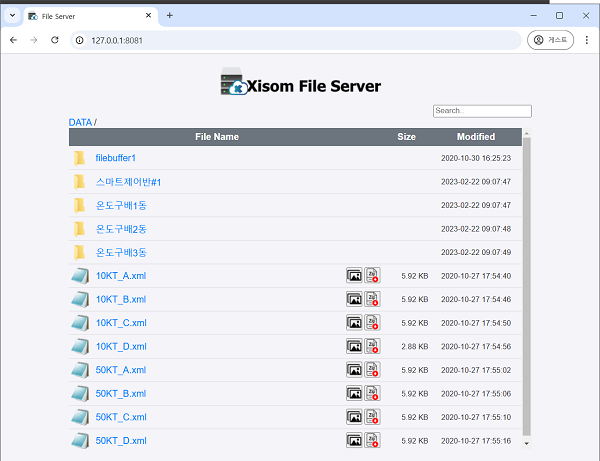Open image preview icon for 50KT_C.xml
This screenshot has width=600, height=461.
[x=354, y=417]
